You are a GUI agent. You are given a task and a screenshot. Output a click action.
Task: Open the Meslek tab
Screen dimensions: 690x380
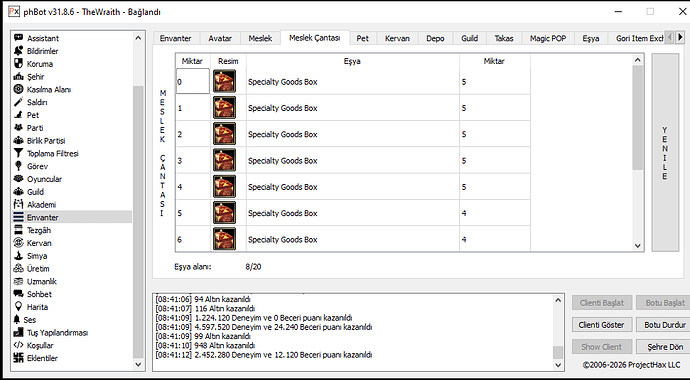coord(260,38)
